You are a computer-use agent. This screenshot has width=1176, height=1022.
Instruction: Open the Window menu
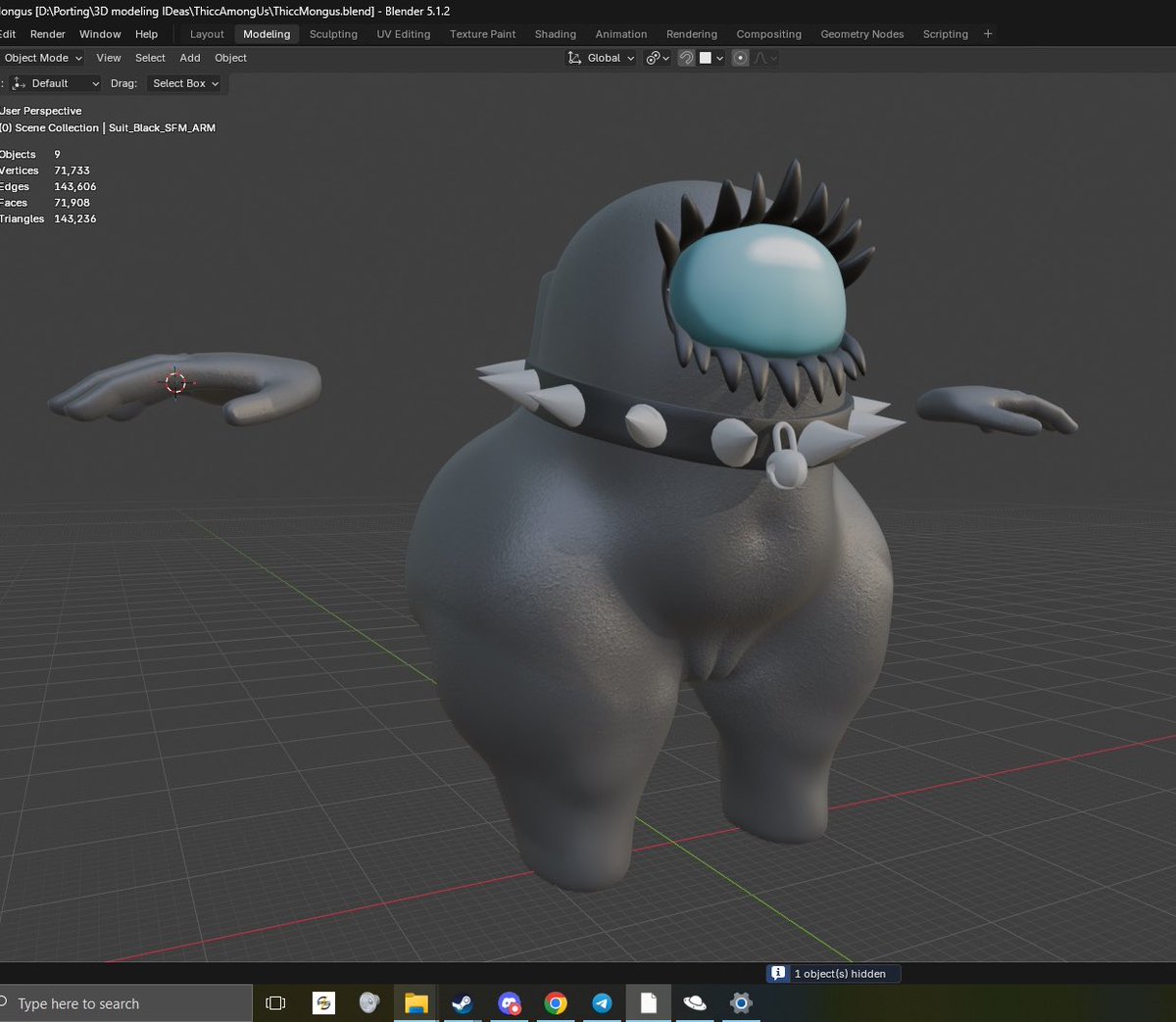[x=100, y=34]
